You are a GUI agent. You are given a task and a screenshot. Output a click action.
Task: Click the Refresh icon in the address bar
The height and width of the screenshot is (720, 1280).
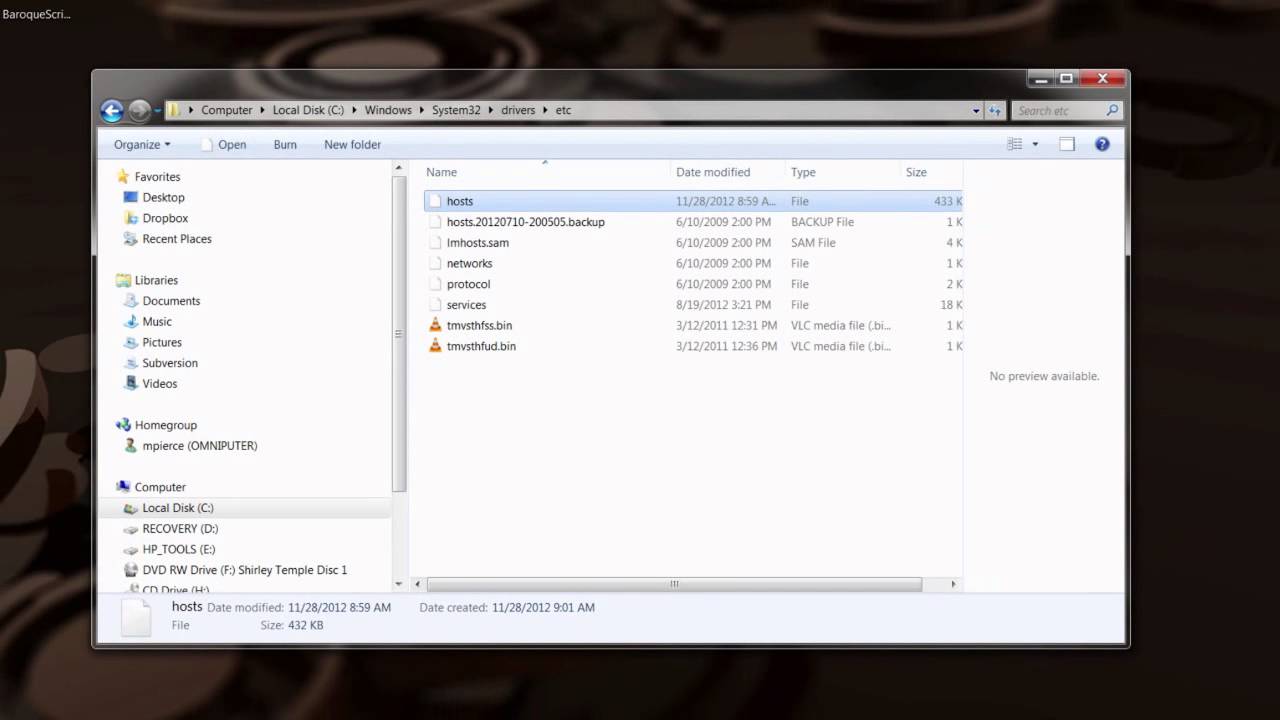[995, 110]
